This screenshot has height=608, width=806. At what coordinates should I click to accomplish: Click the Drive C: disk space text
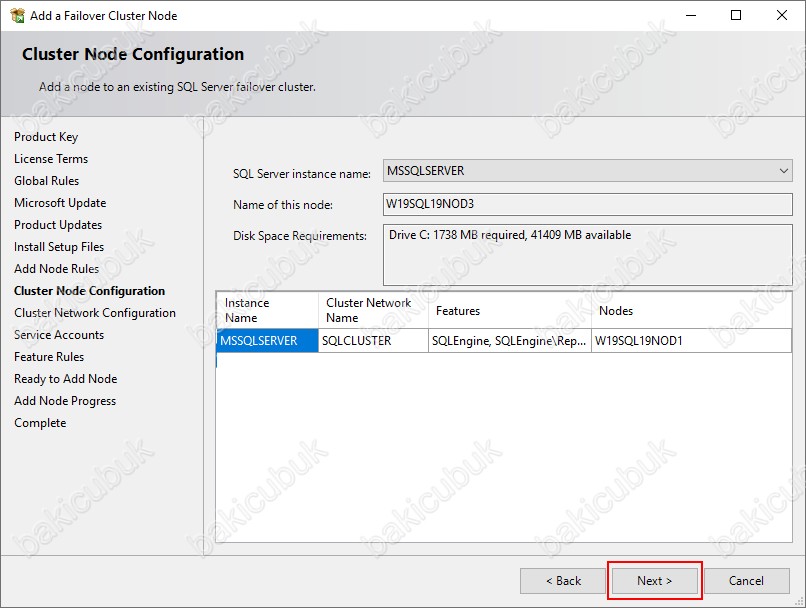click(510, 235)
